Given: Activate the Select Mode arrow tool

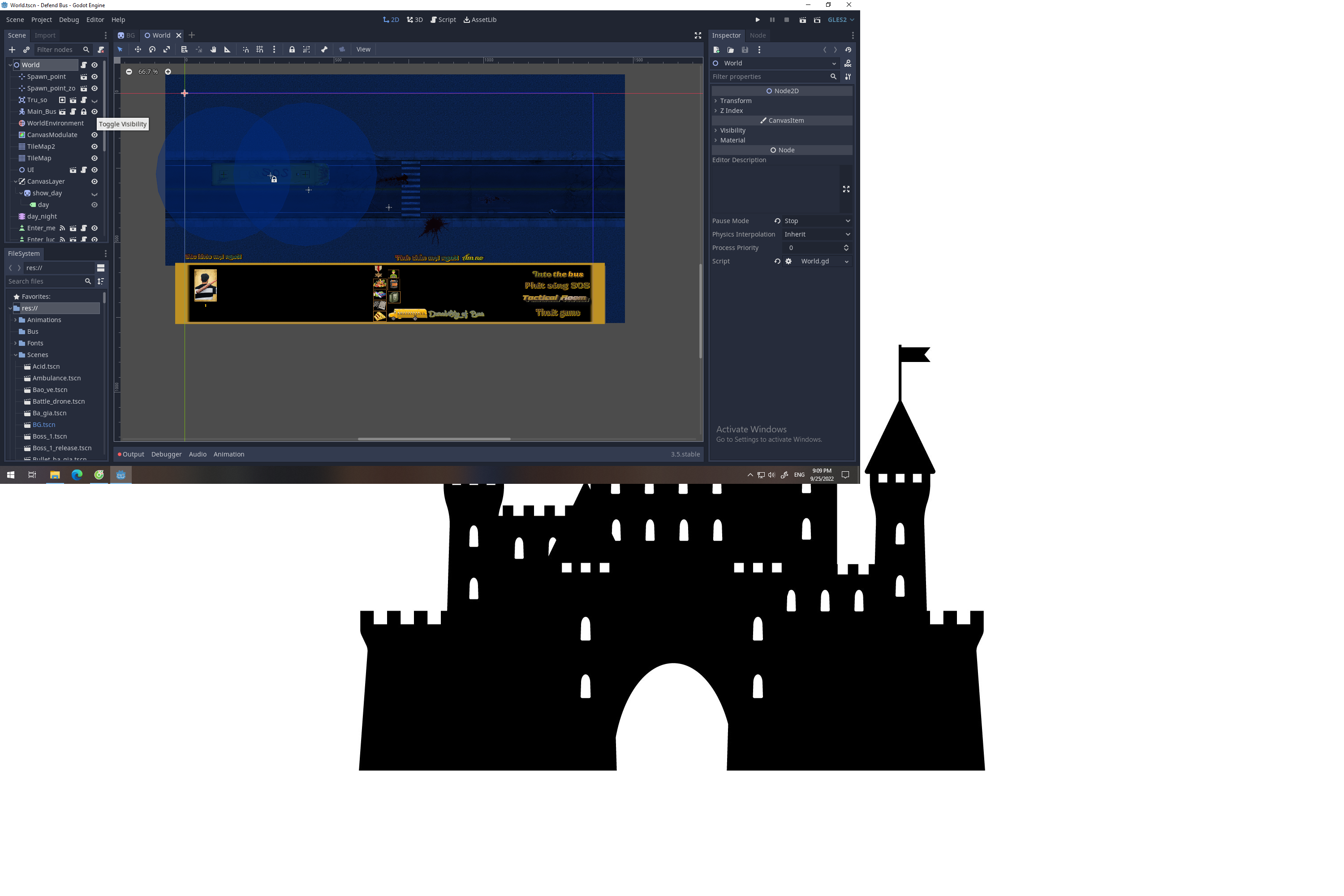Looking at the screenshot, I should click(120, 49).
